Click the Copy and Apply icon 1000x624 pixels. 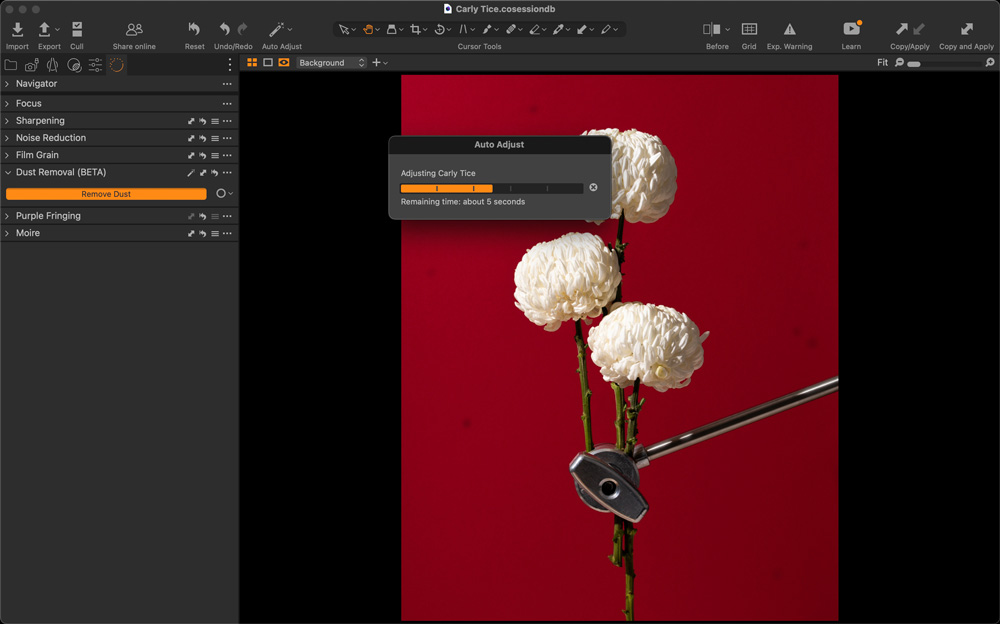pyautogui.click(x=966, y=30)
